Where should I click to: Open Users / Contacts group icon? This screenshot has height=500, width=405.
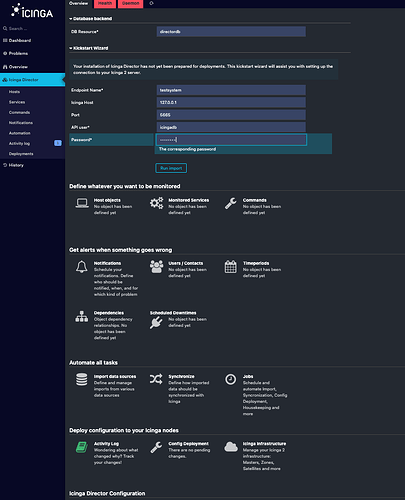tap(156, 267)
